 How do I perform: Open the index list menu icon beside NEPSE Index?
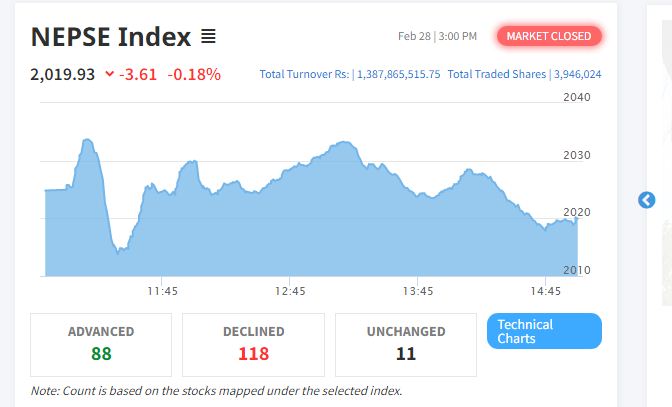pyautogui.click(x=208, y=36)
